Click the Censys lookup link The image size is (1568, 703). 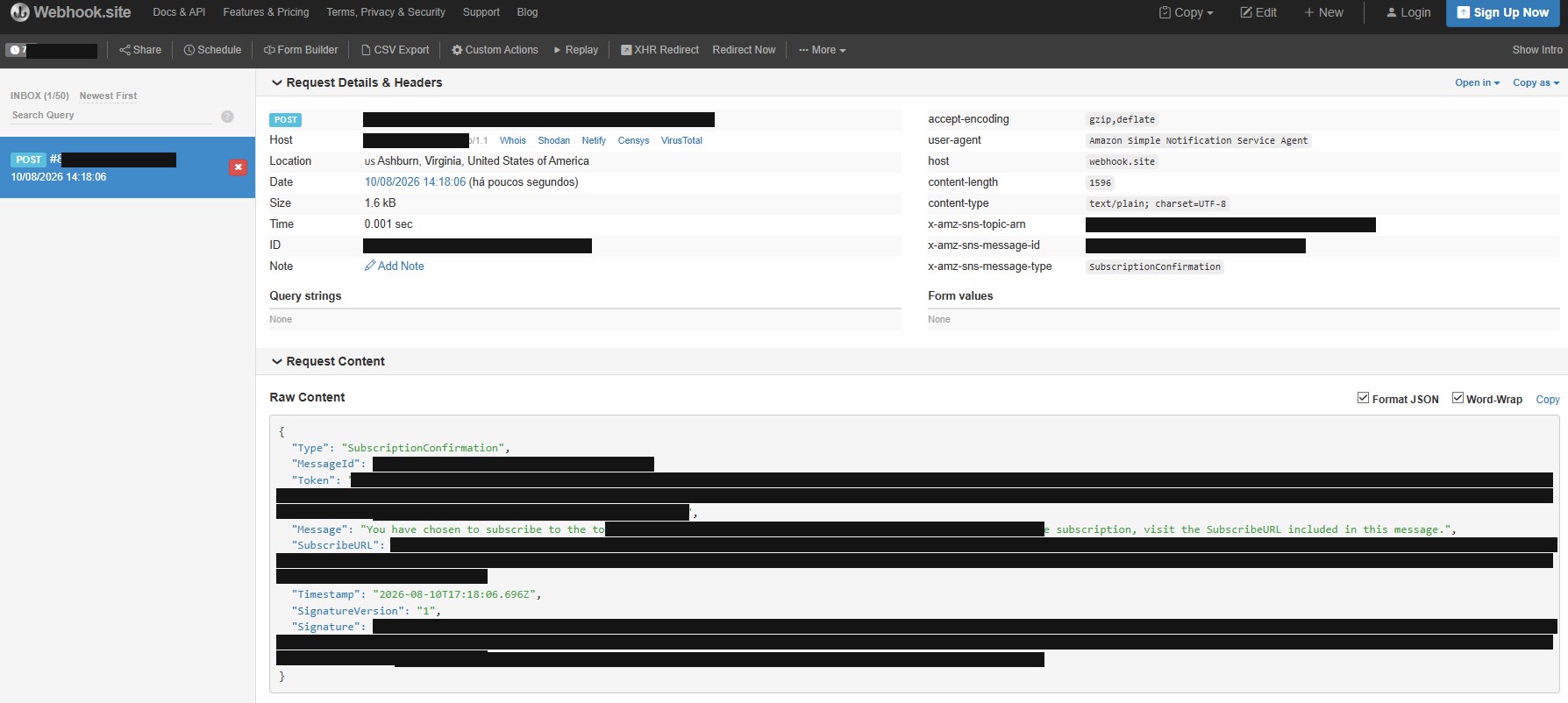tap(633, 140)
